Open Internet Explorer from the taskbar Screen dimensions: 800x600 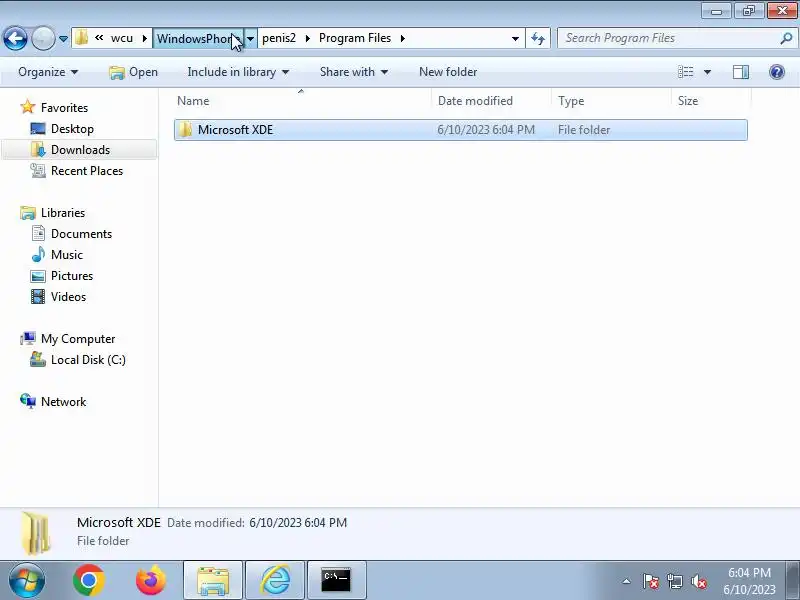click(276, 581)
